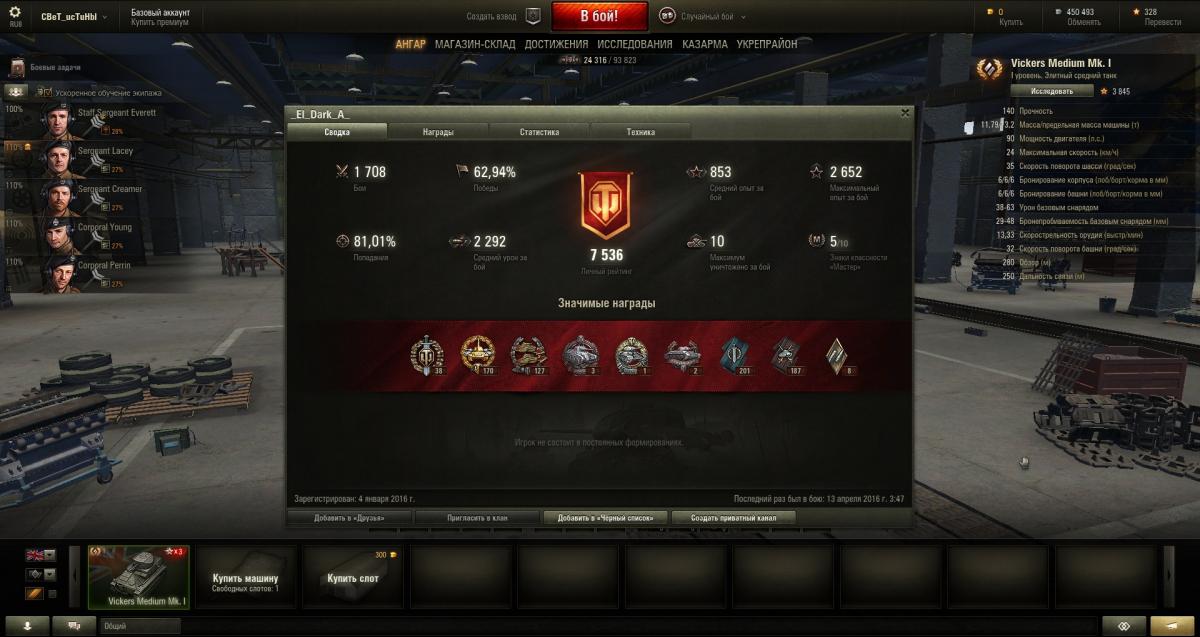Screen dimensions: 1200x637
Task: Toggle the elite vehicles filter stripe button
Action: [x=33, y=593]
